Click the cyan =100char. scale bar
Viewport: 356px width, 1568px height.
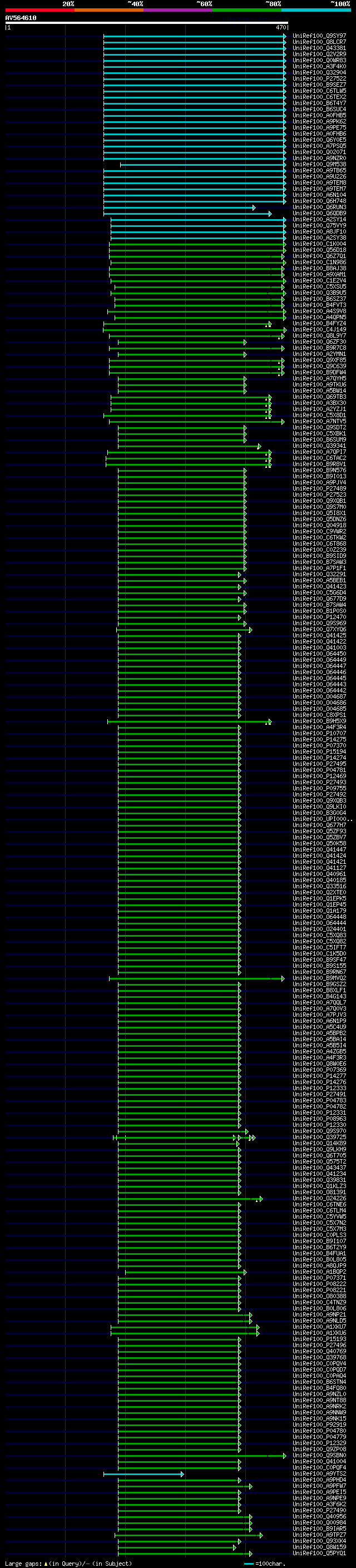point(248,1564)
